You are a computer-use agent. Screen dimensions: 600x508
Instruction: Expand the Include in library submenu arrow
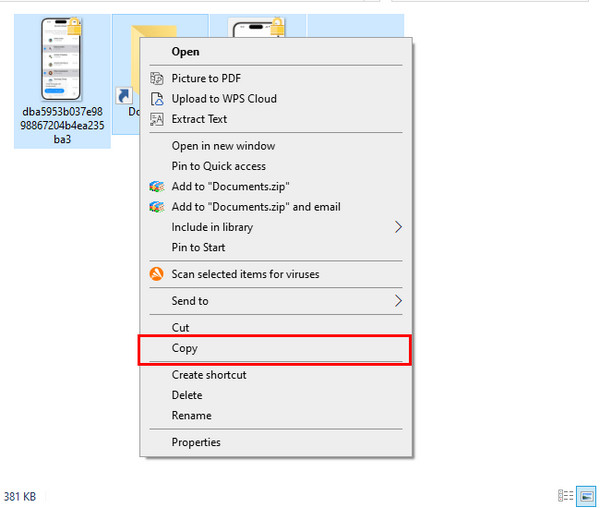pos(397,227)
